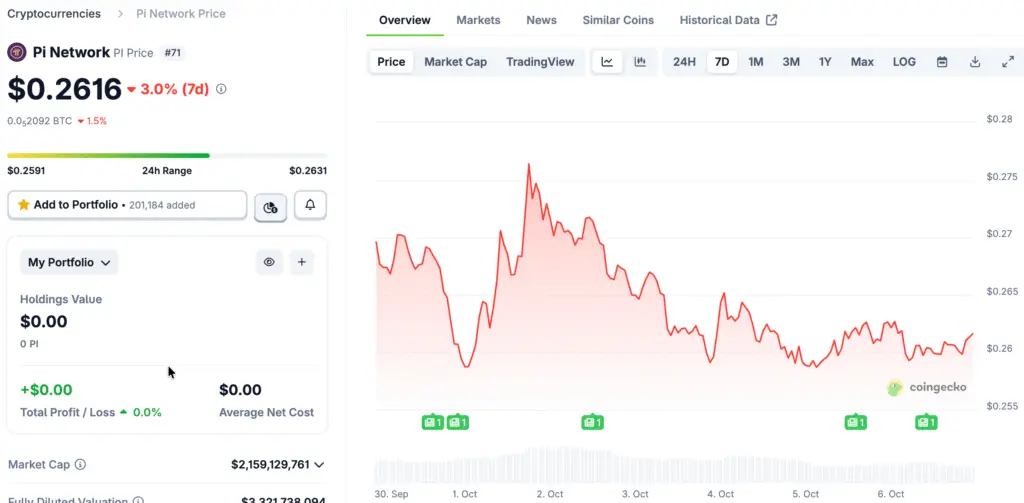1024x503 pixels.
Task: Click the Add to Portfolio button
Action: click(127, 205)
